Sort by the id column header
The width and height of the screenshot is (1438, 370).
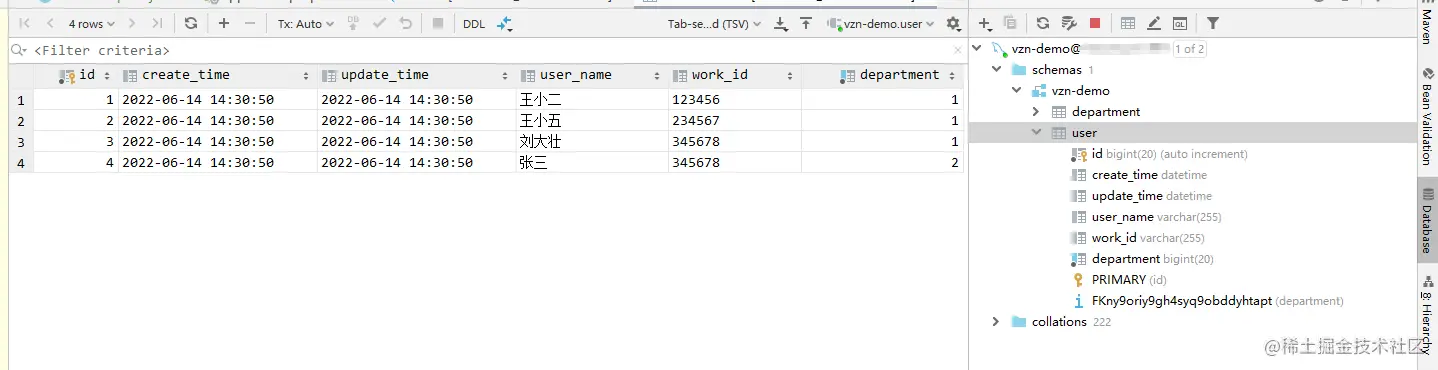(76, 75)
